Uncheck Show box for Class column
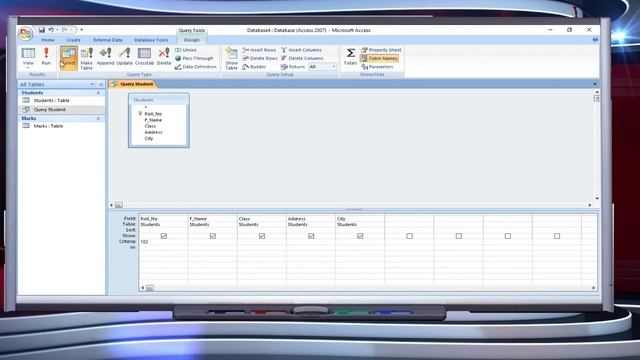 [262, 236]
